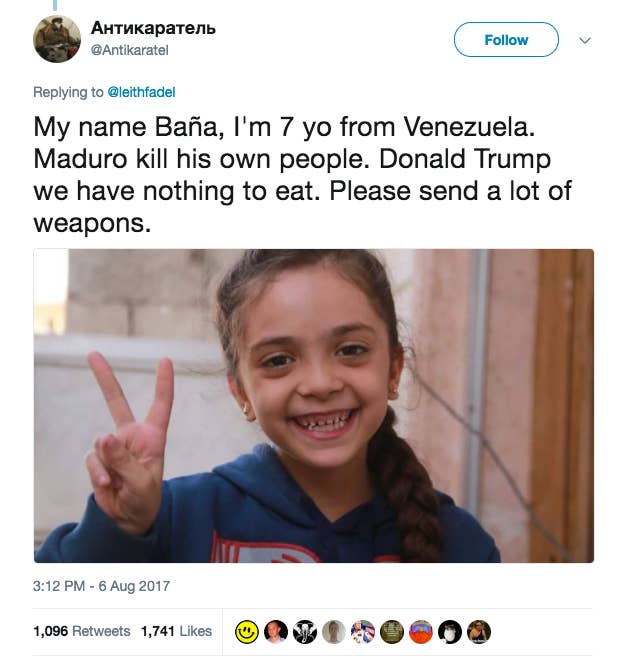Open the American flag themed avatar
628x665 pixels.
pyautogui.click(x=363, y=632)
